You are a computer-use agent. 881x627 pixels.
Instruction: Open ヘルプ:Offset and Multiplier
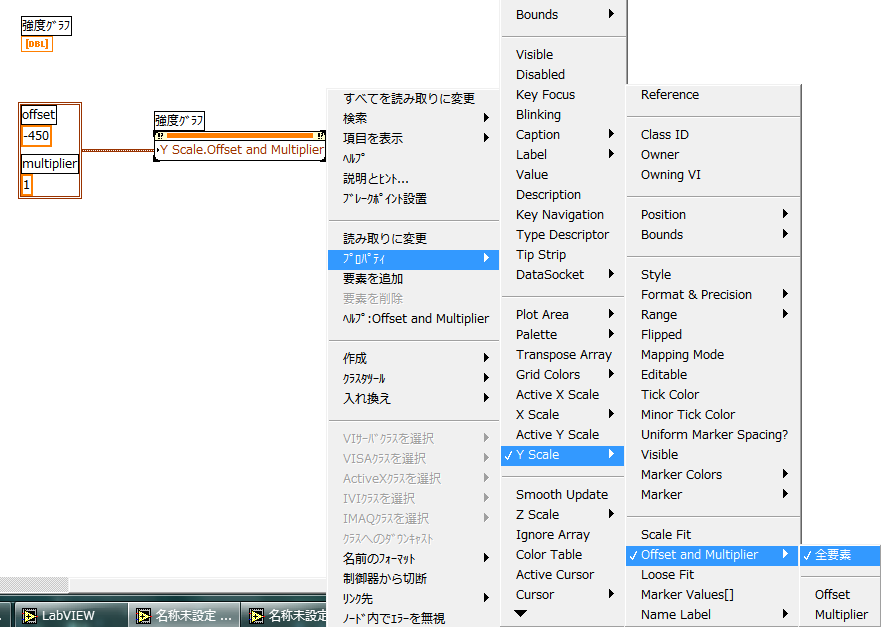tap(414, 319)
